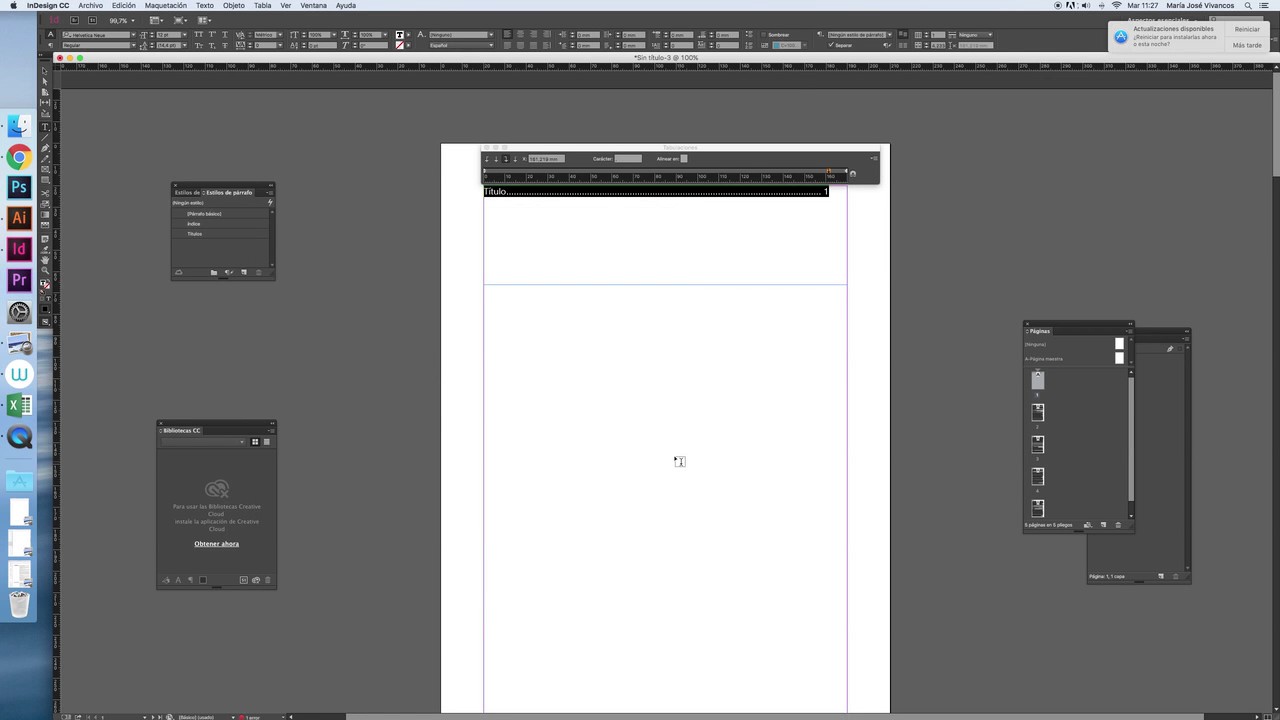Click the new style group folder icon
This screenshot has width=1280, height=720.
(214, 272)
